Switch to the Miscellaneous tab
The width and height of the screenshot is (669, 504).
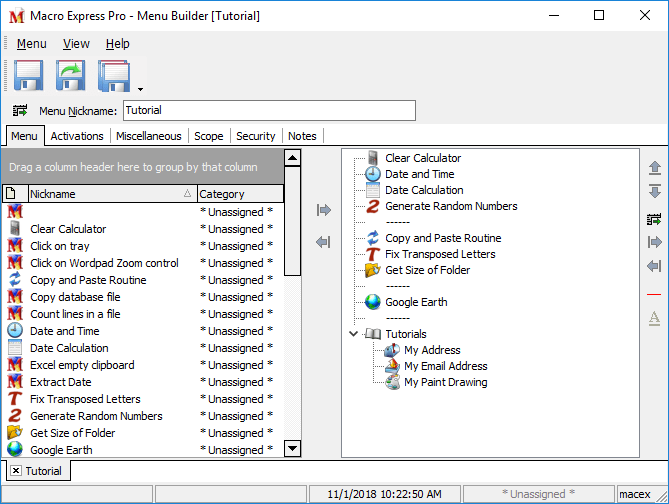(148, 136)
